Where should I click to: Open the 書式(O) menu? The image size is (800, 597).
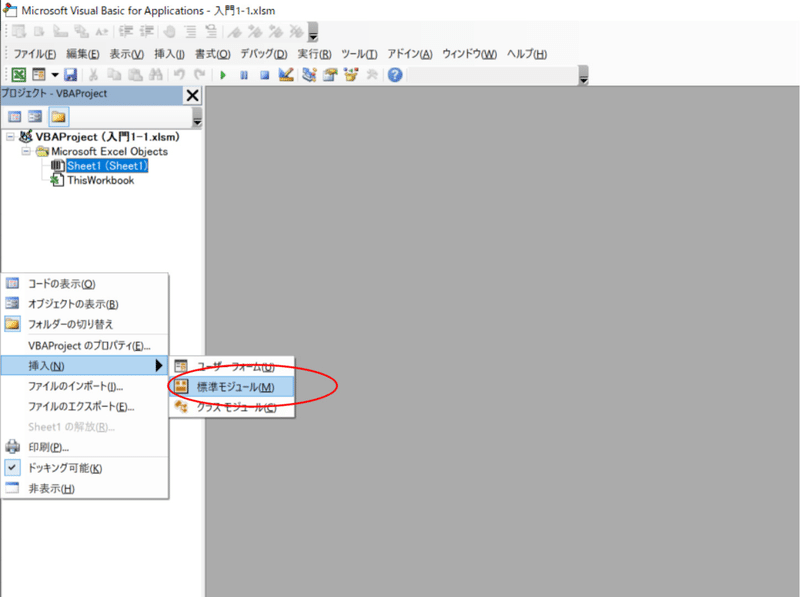tap(213, 54)
